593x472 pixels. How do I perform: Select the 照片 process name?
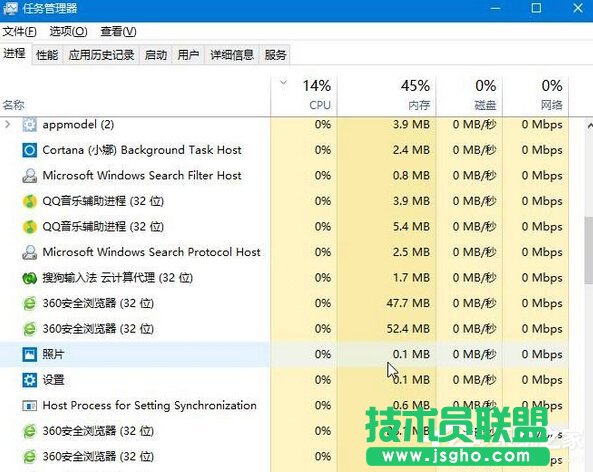53,354
